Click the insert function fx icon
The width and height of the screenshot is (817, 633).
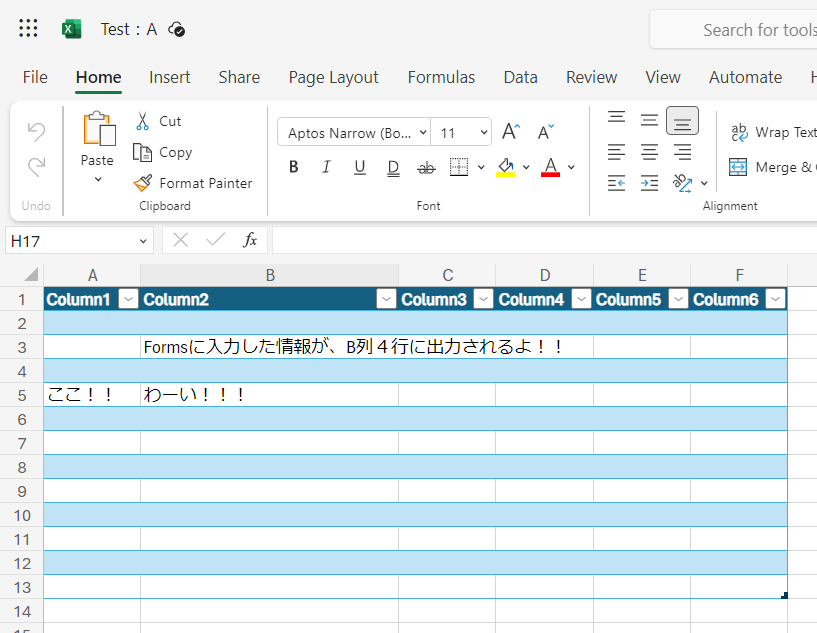click(250, 240)
